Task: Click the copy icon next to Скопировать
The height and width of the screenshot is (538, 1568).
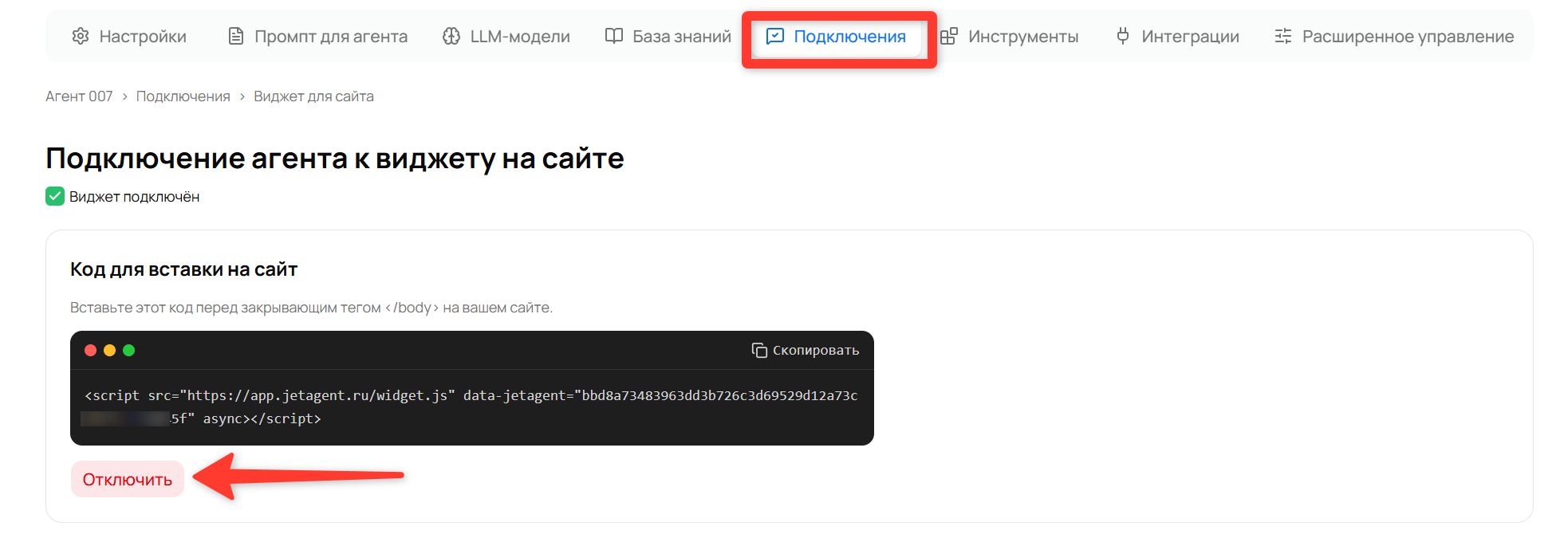Action: (x=759, y=351)
